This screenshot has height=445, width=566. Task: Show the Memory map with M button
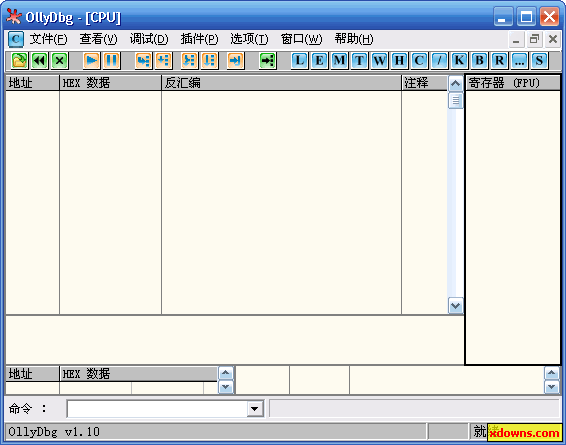339,61
